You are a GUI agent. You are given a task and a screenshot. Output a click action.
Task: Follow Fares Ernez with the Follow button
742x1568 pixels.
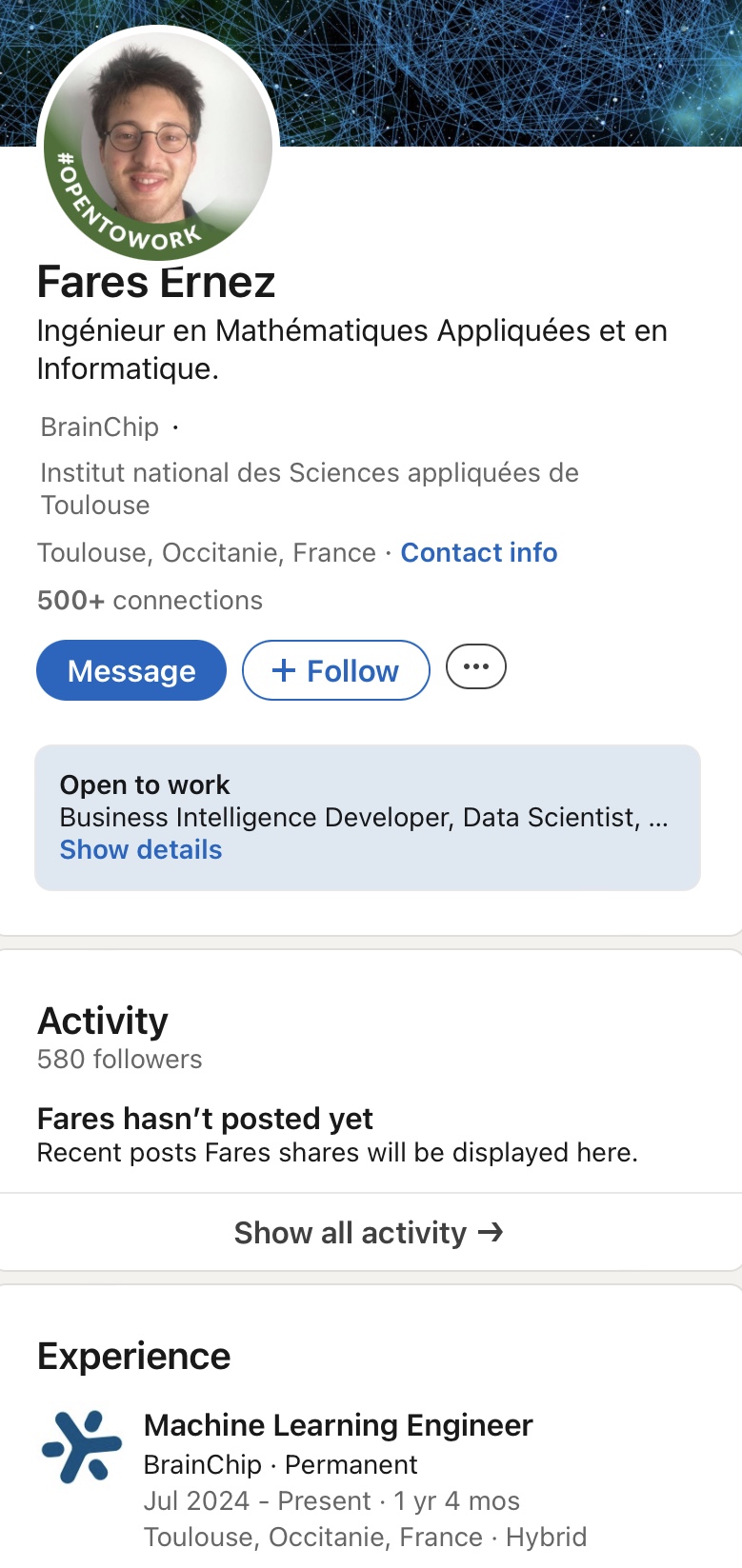(x=335, y=670)
